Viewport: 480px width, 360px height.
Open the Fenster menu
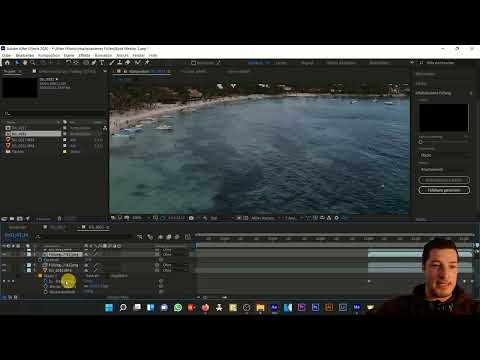pyautogui.click(x=139, y=55)
